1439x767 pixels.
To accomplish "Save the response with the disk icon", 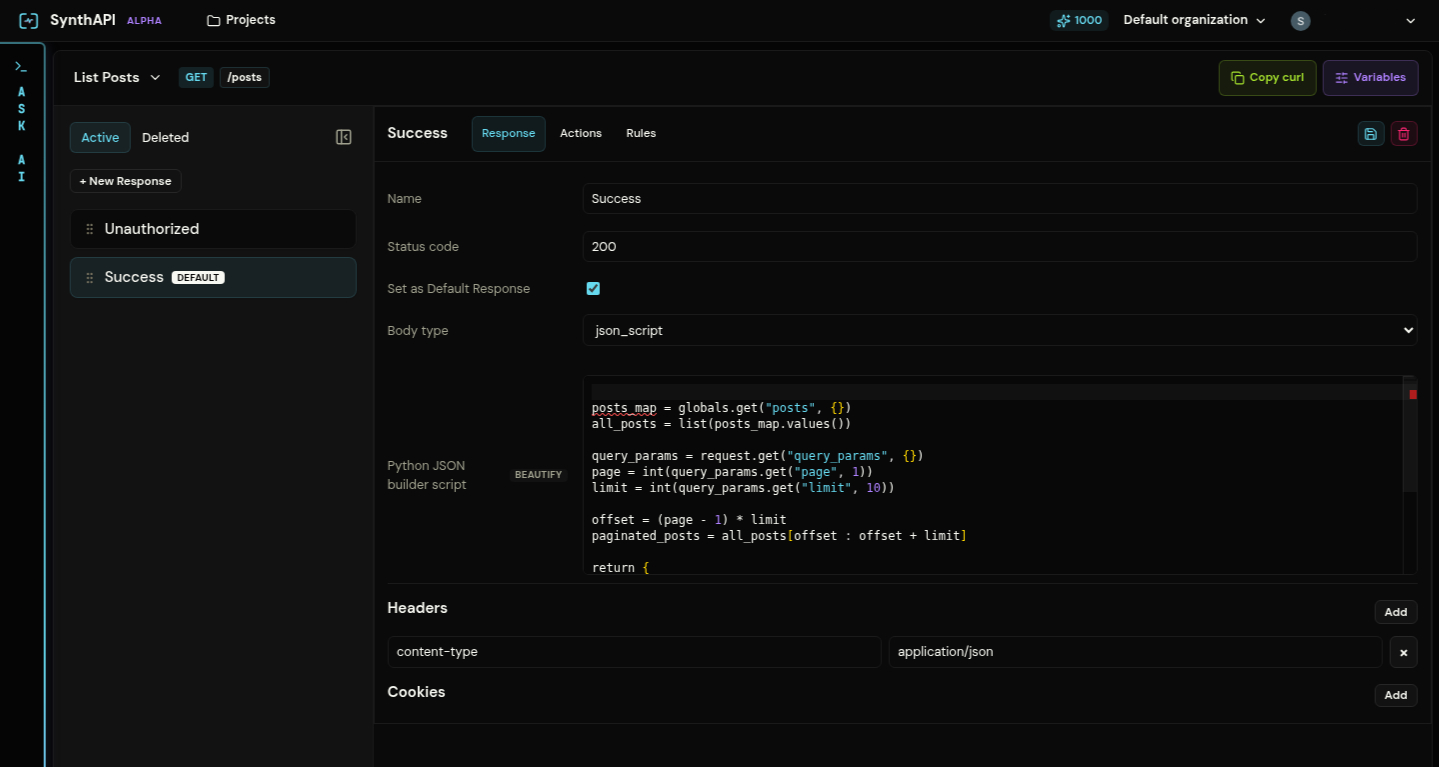I will click(1371, 134).
